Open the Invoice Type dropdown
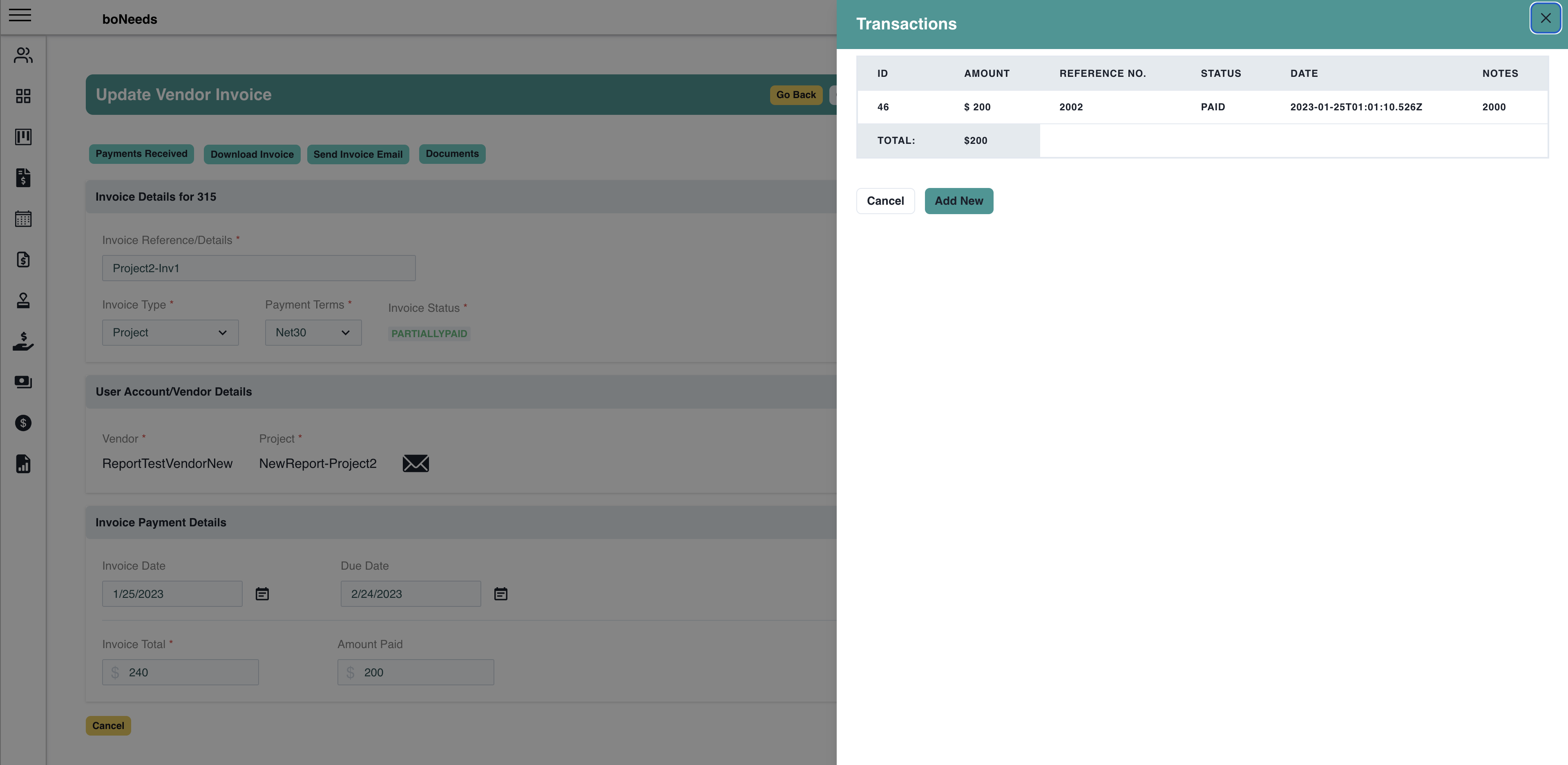 170,333
